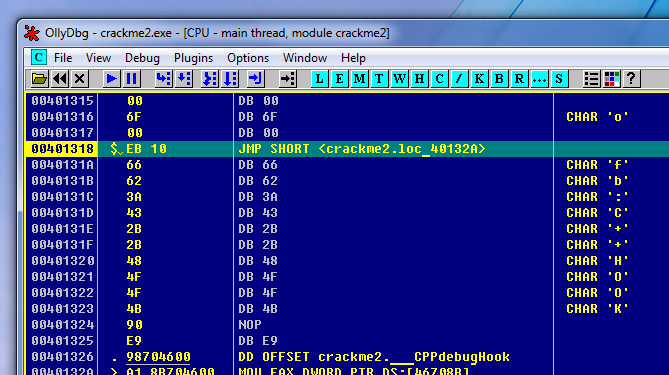Select address 00401315
The image size is (669, 375).
point(62,101)
